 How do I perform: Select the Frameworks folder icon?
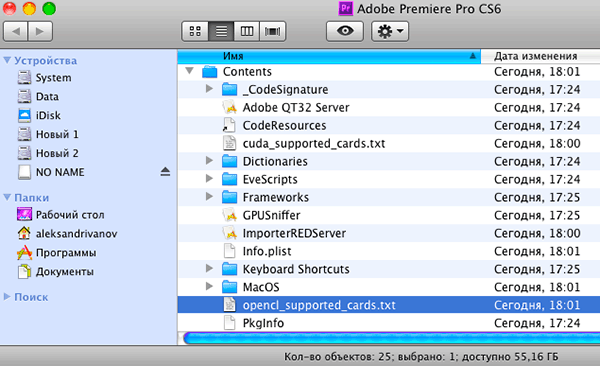click(x=230, y=197)
